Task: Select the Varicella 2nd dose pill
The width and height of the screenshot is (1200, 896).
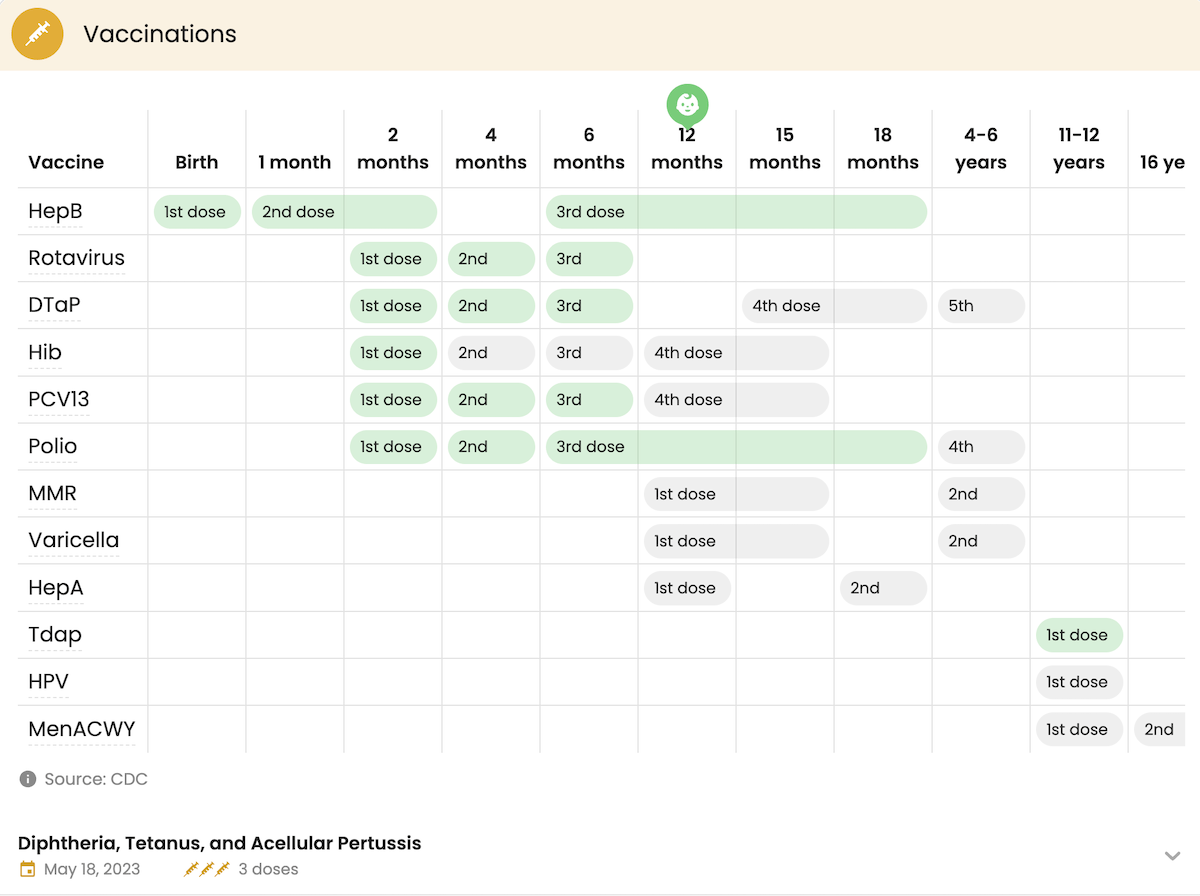Action: pos(981,541)
